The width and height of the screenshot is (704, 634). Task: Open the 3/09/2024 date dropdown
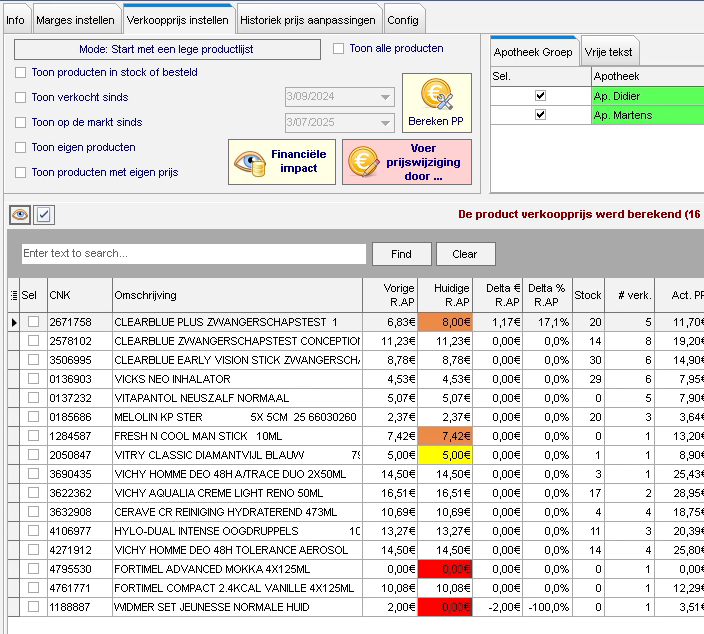tap(385, 97)
